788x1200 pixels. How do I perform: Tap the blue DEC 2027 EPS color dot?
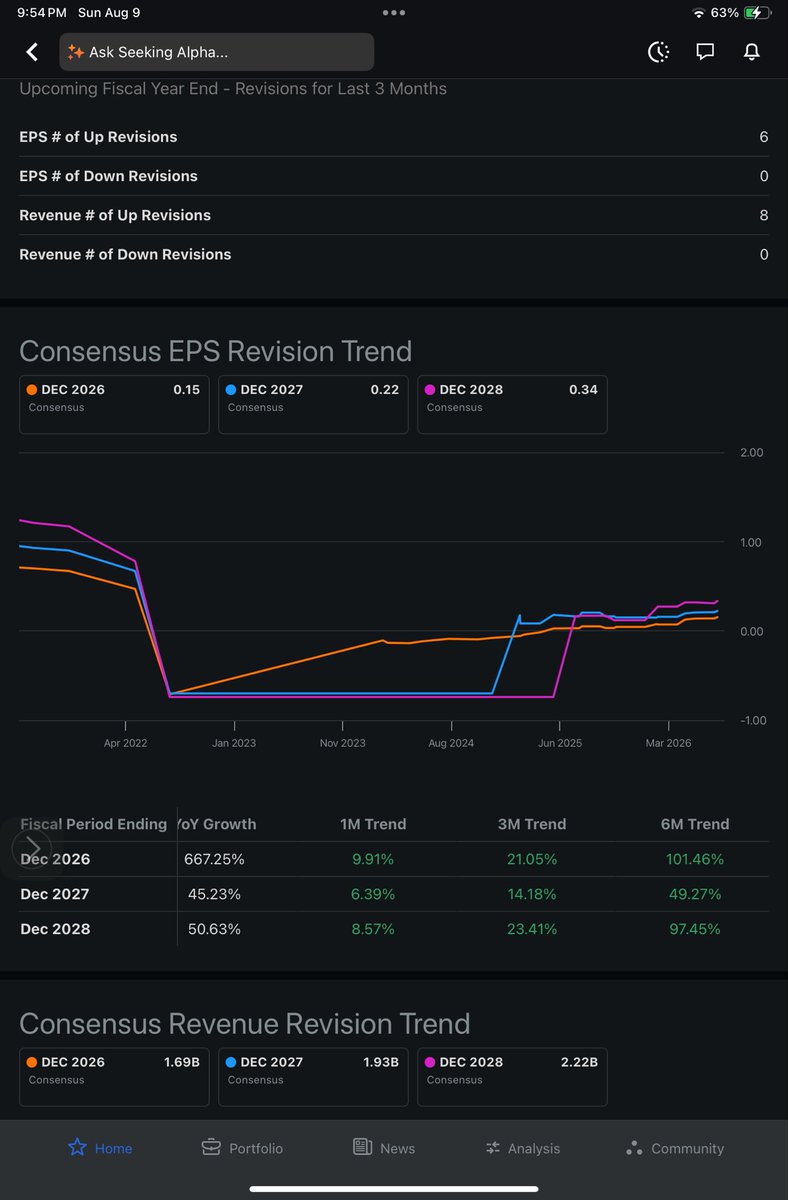(x=232, y=390)
